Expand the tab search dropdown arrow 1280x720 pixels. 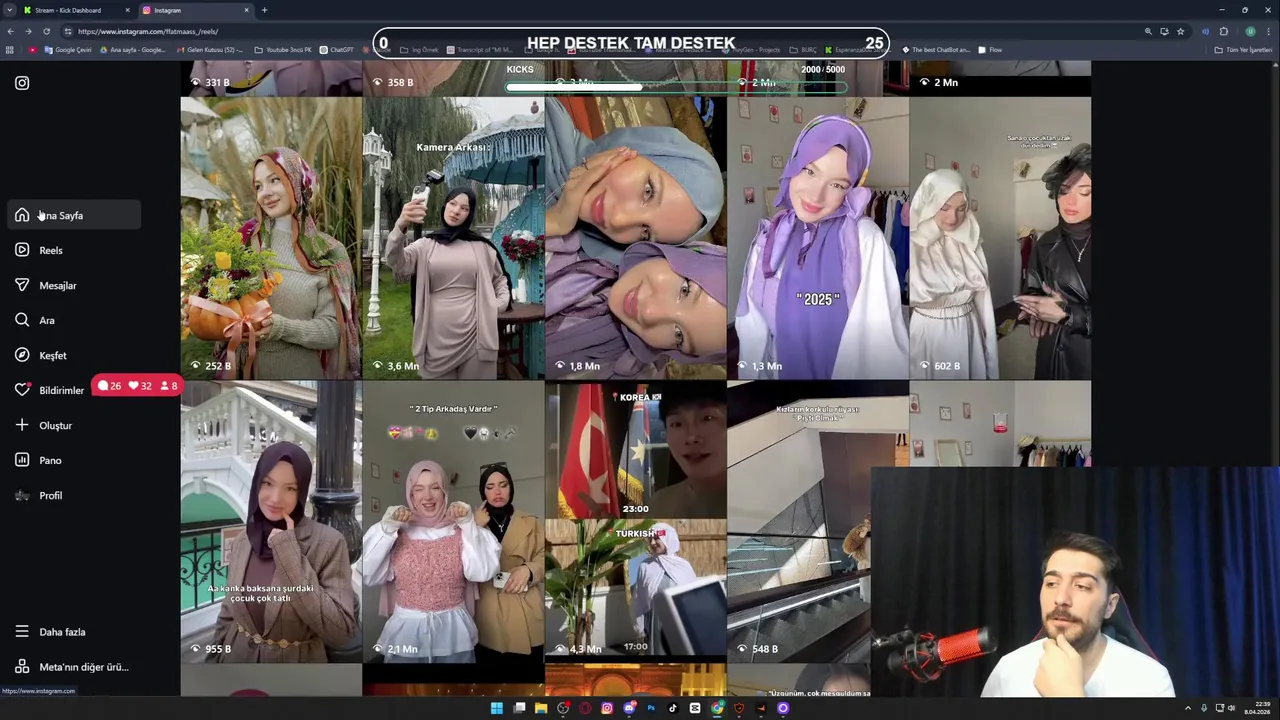pos(10,10)
